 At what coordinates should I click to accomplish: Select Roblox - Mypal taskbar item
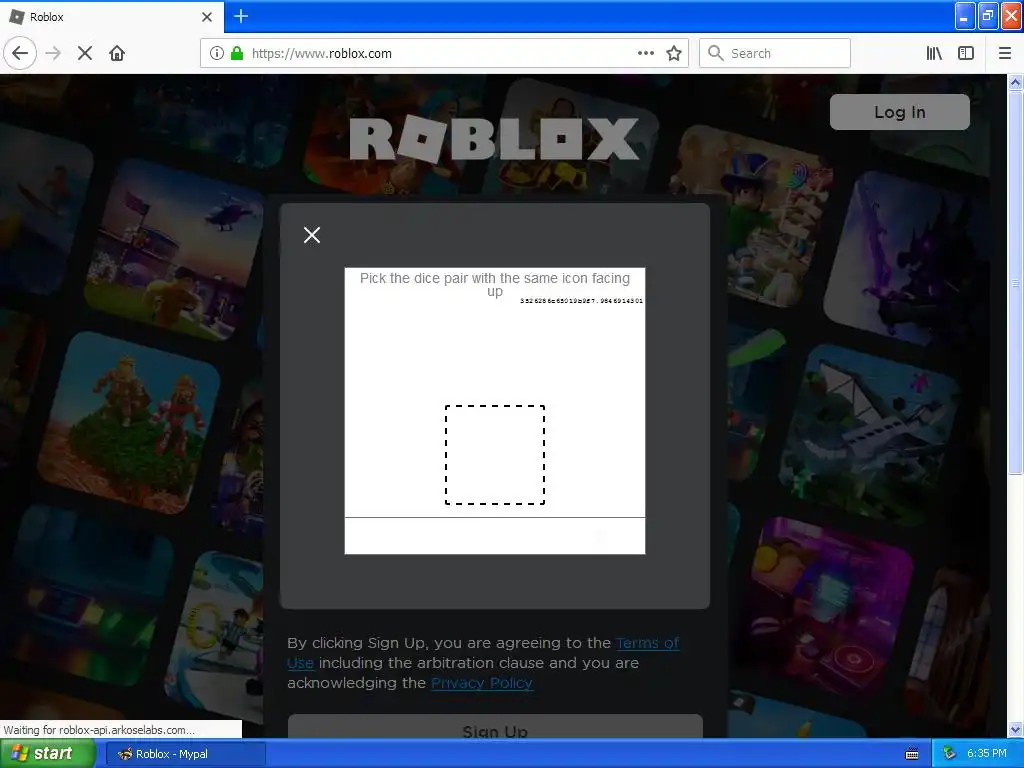click(185, 754)
